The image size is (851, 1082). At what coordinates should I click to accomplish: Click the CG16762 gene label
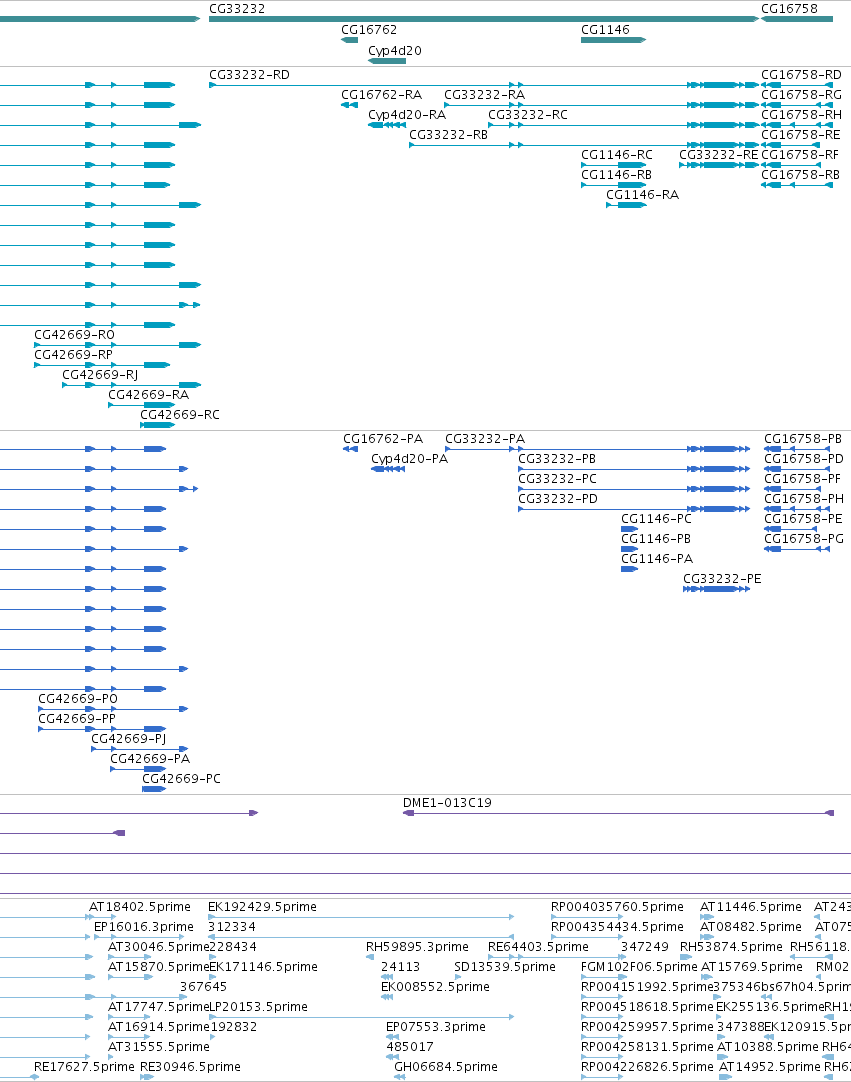[x=369, y=30]
